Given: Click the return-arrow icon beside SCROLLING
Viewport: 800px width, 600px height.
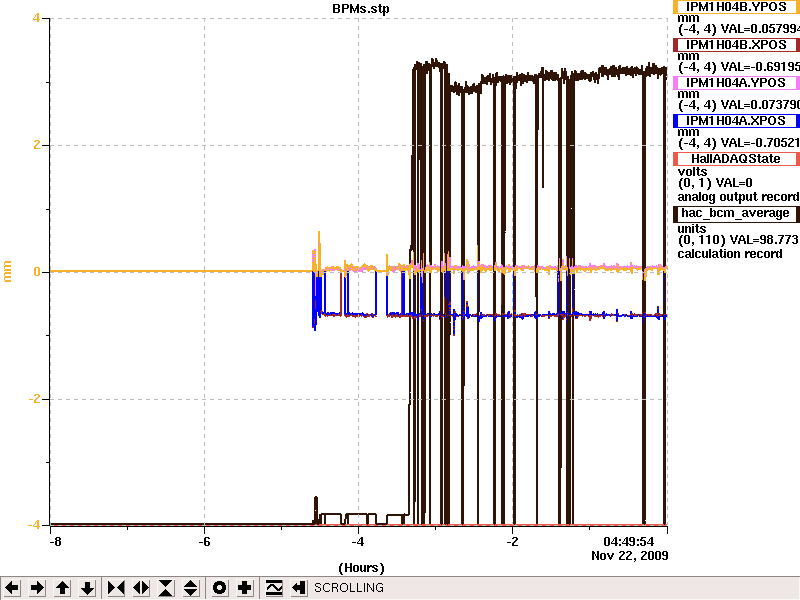Looking at the screenshot, I should click(299, 588).
